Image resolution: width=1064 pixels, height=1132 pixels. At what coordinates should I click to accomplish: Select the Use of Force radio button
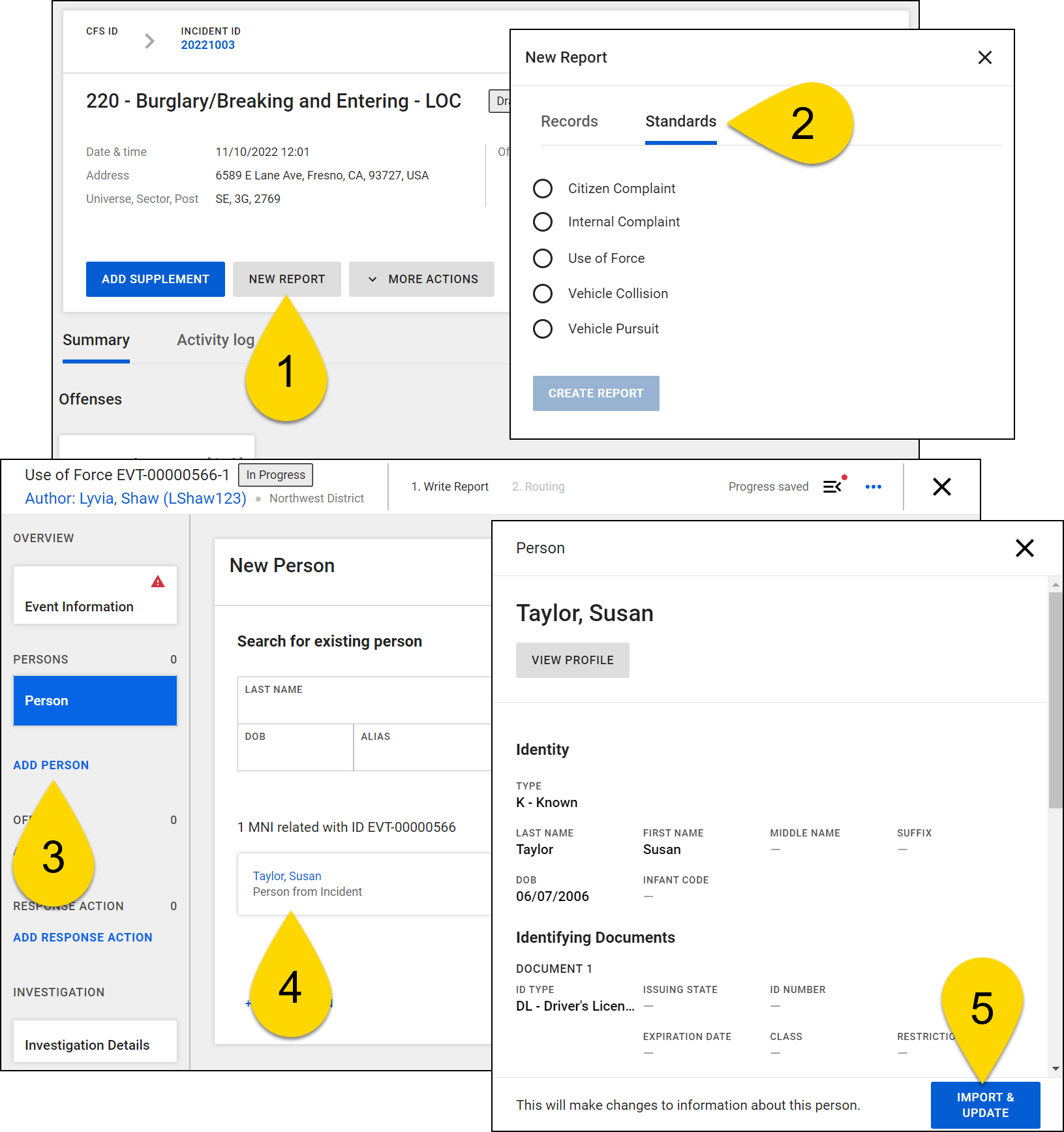pyautogui.click(x=543, y=258)
